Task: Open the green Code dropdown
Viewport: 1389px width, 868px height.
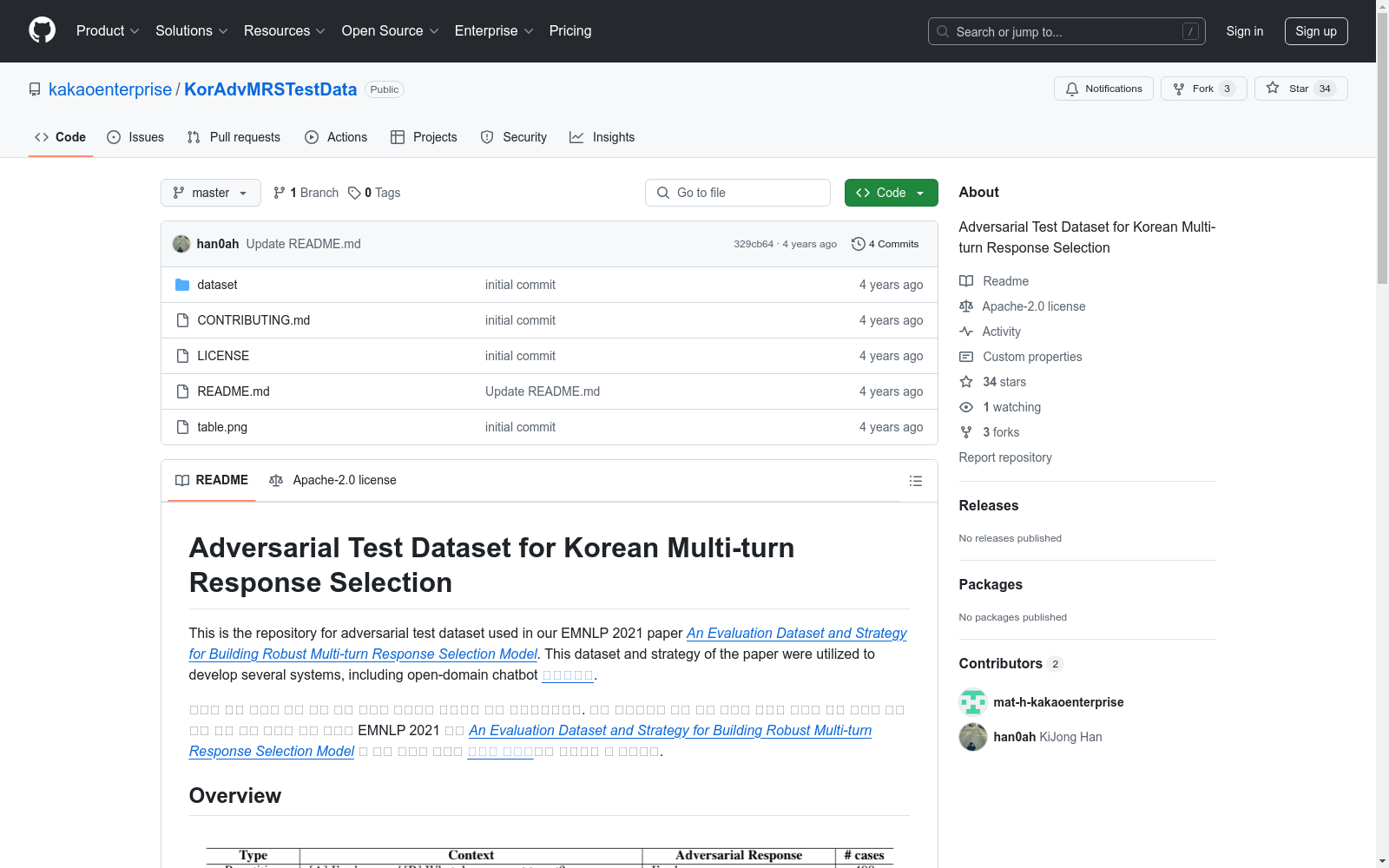Action: pos(891,193)
